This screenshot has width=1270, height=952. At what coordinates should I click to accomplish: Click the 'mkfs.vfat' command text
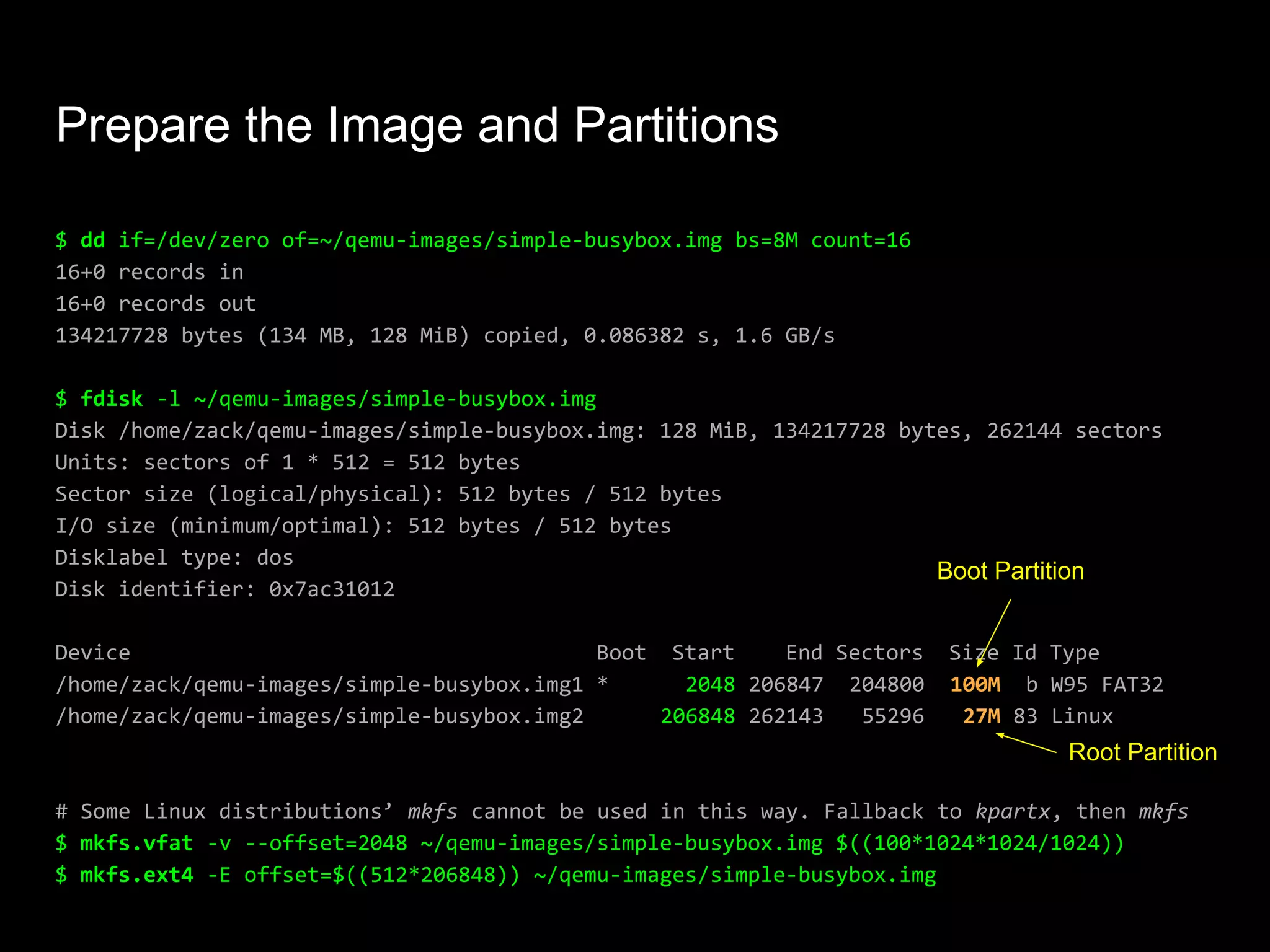tap(136, 844)
